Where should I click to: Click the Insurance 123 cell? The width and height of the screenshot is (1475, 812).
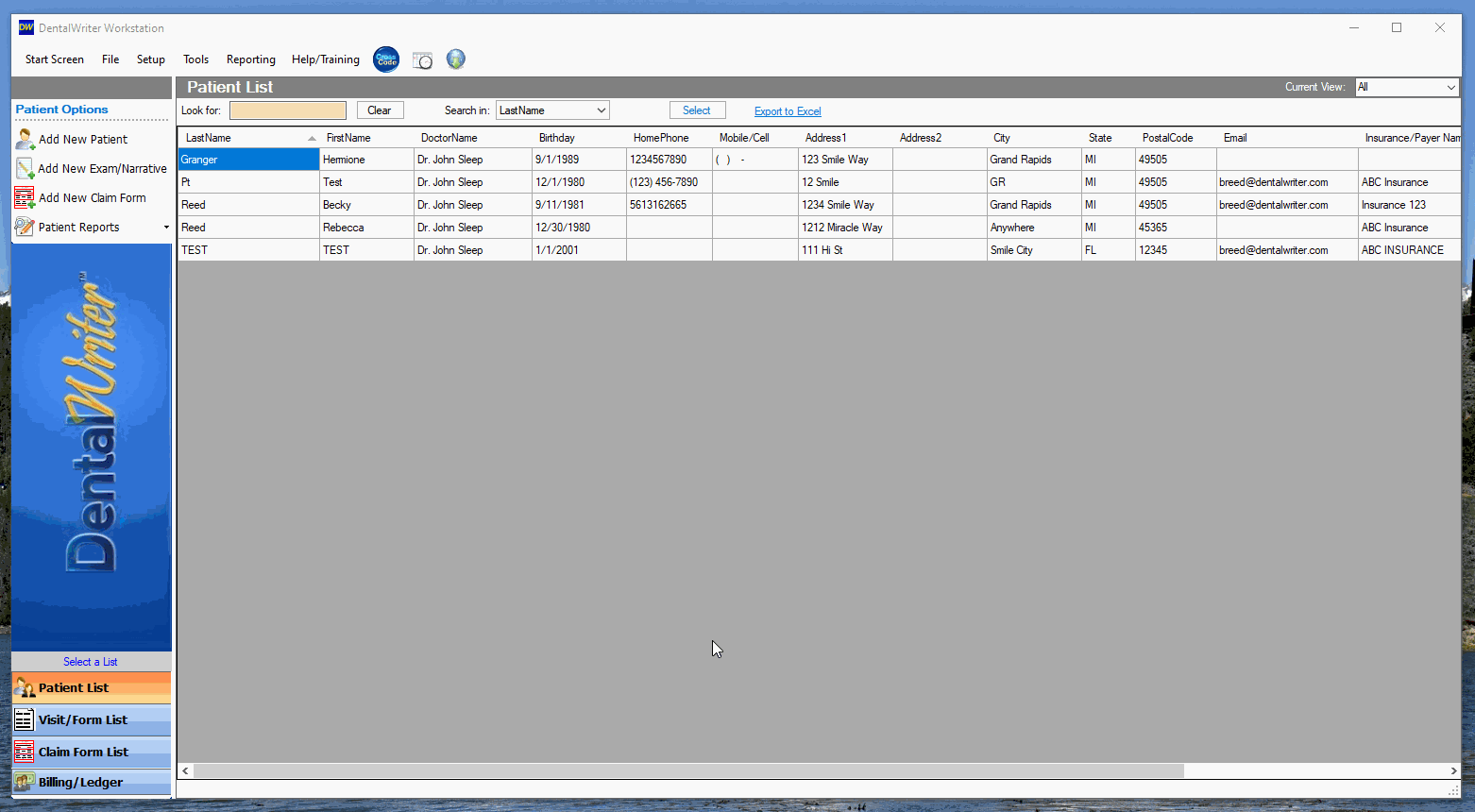pyautogui.click(x=1409, y=205)
